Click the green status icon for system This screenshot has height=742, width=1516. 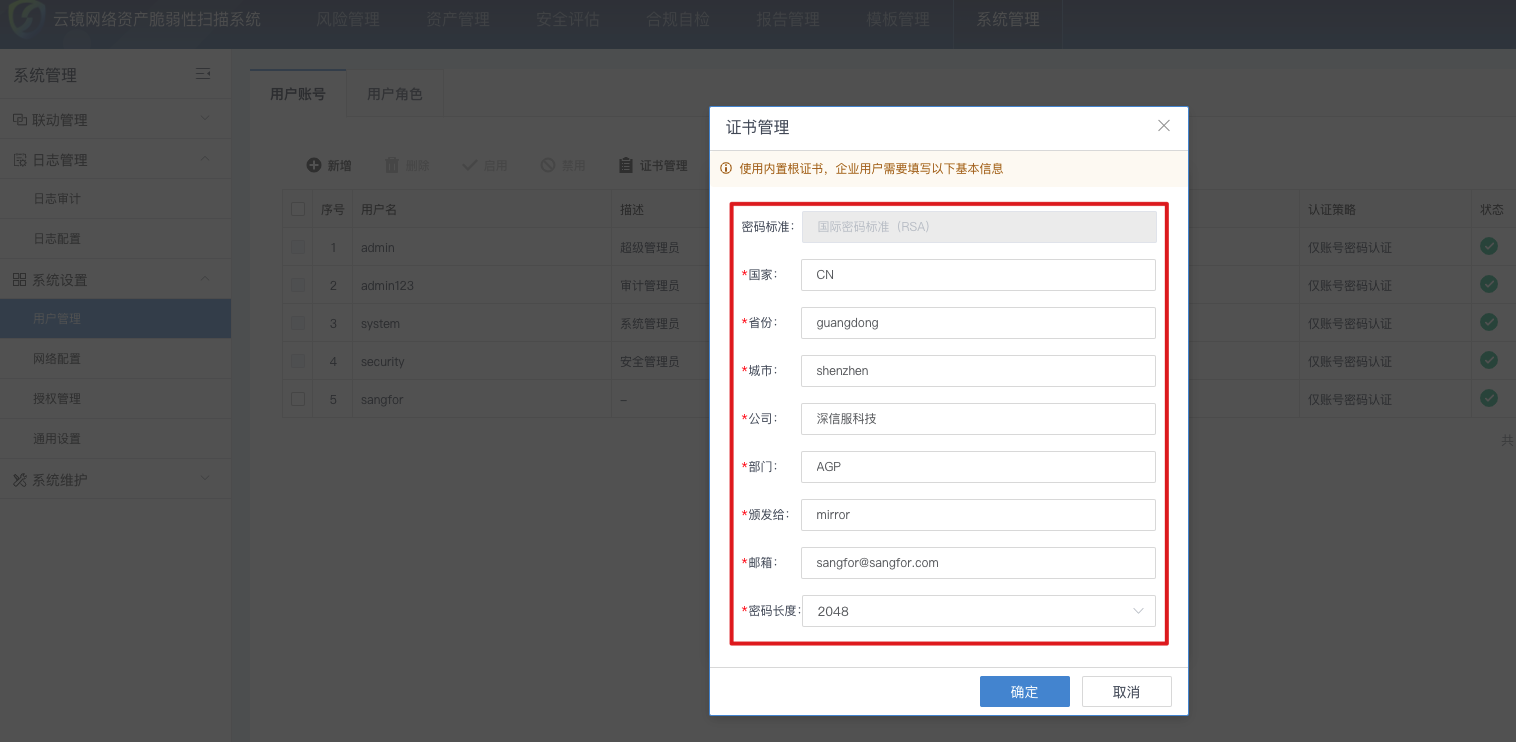point(1489,322)
